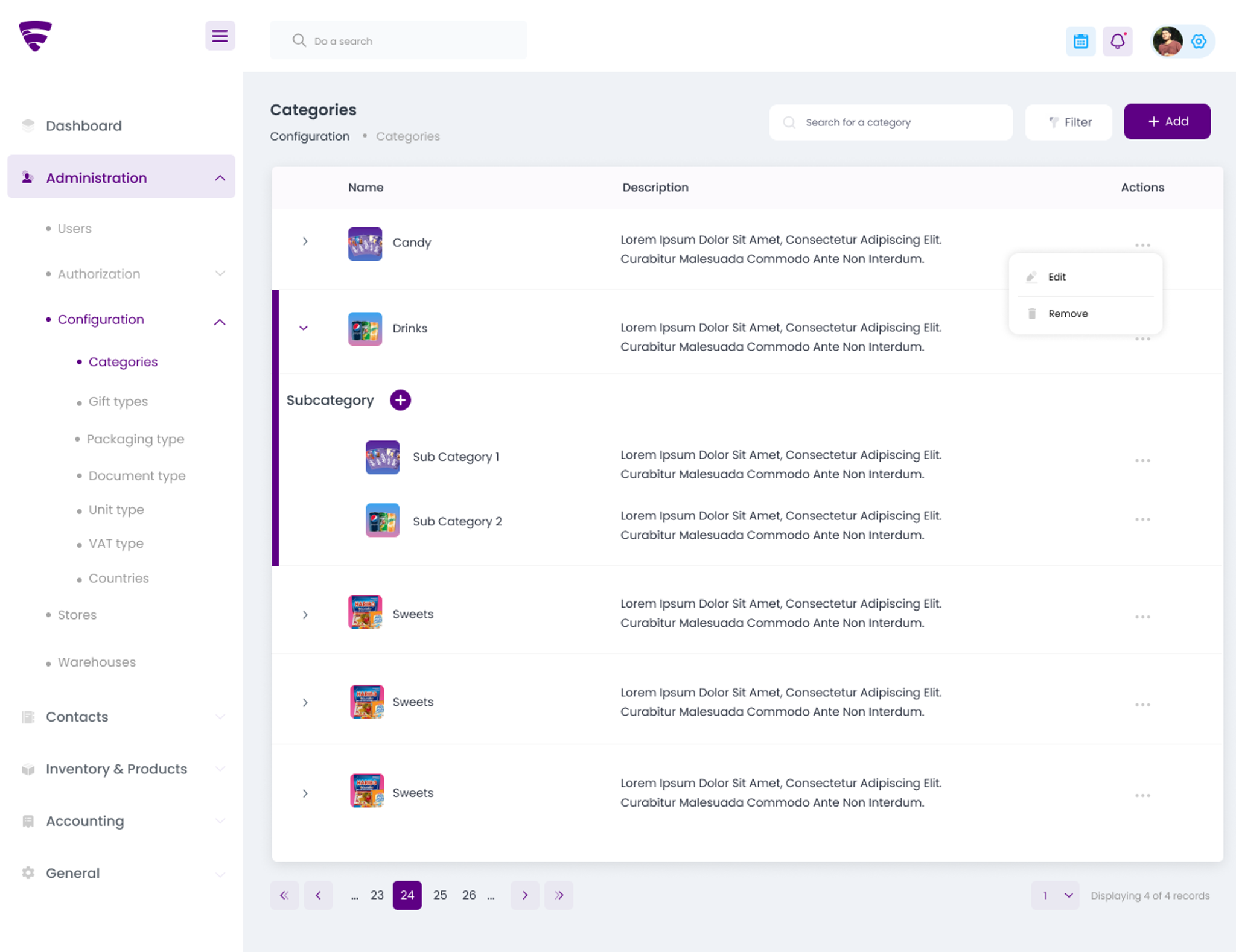Collapse the Configuration submenu

coord(220,322)
